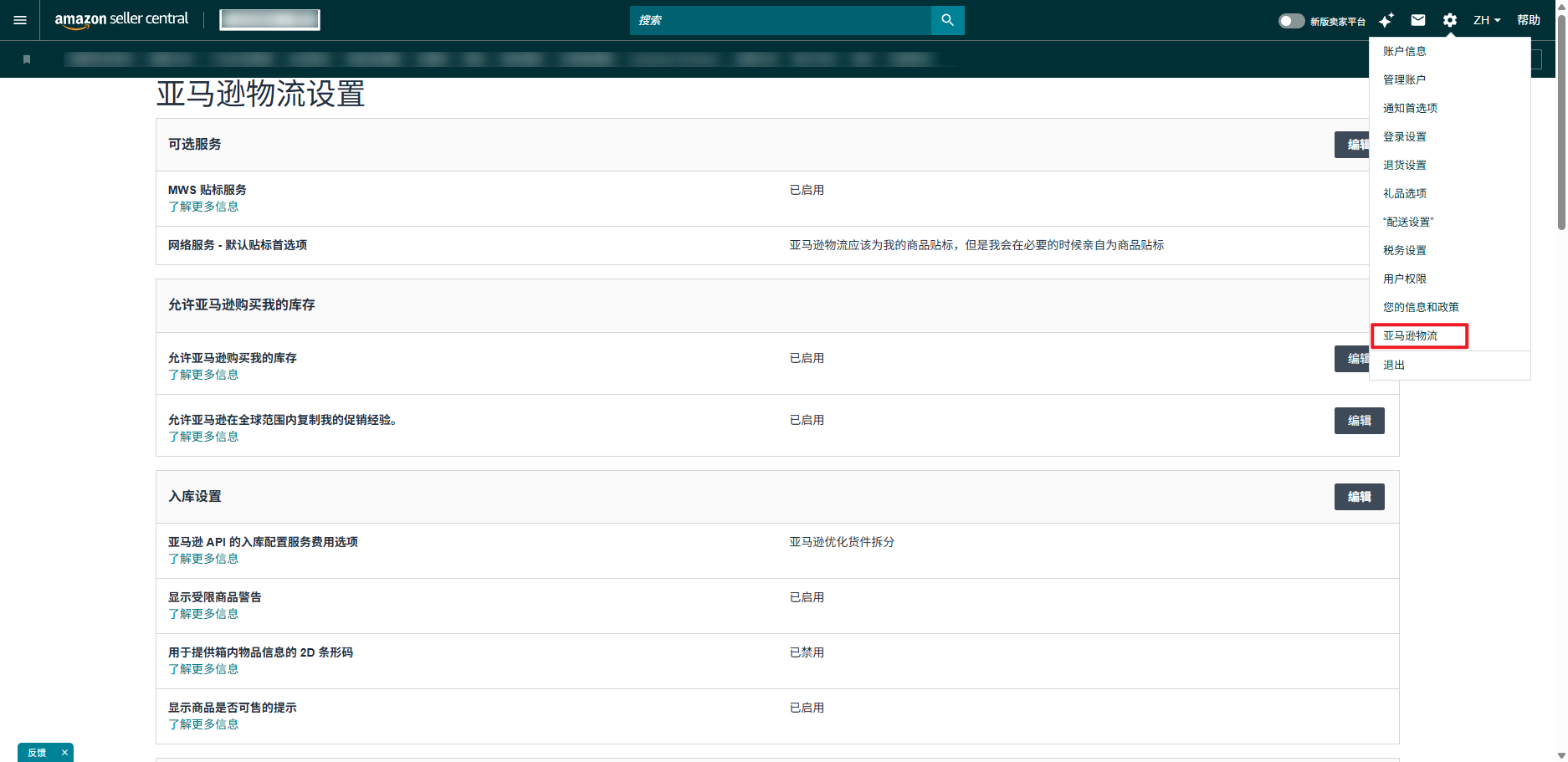This screenshot has height=762, width=1568.
Task: Close the feedback tab with X
Action: click(64, 753)
